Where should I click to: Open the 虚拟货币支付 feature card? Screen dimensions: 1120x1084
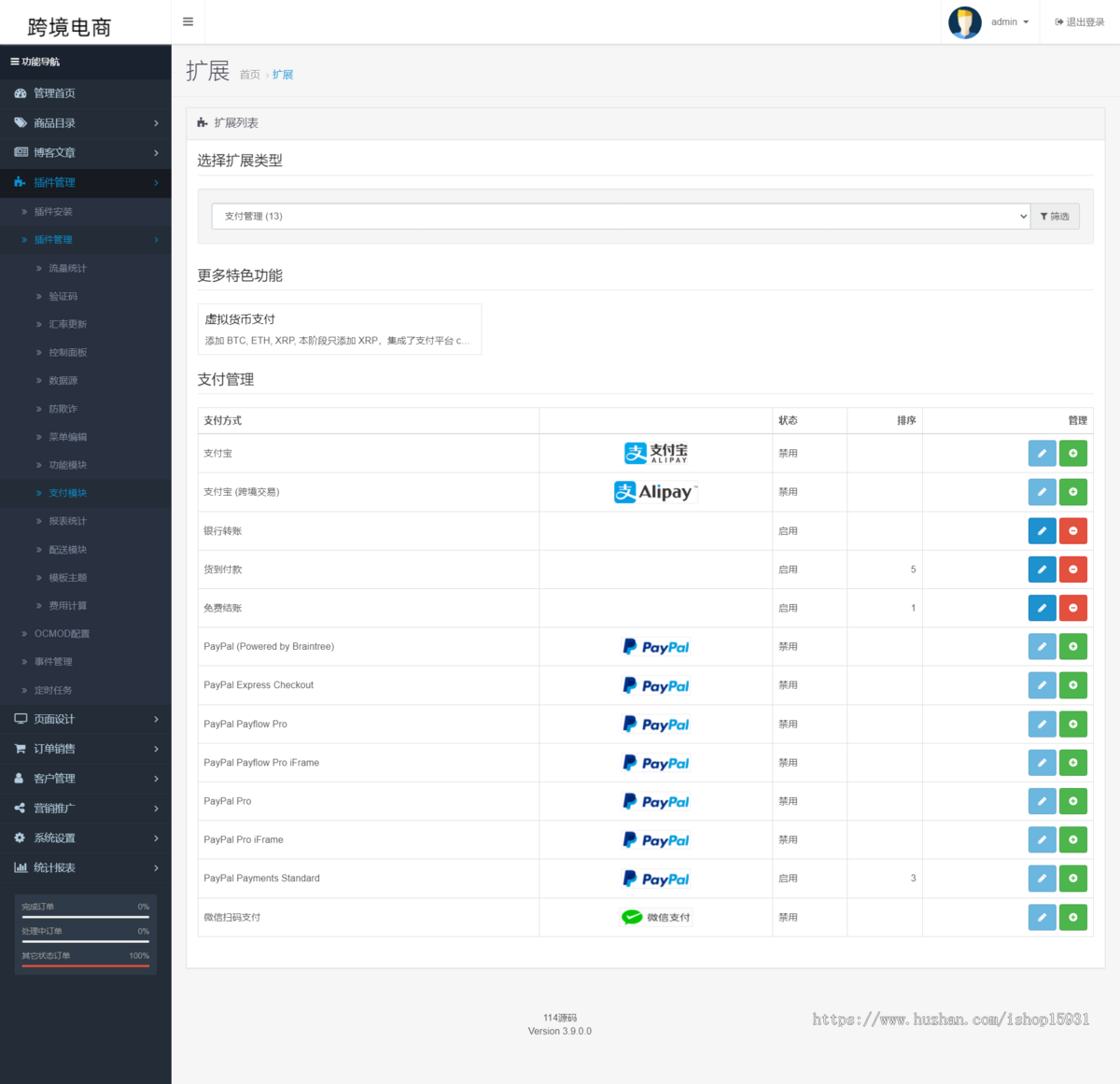[340, 330]
